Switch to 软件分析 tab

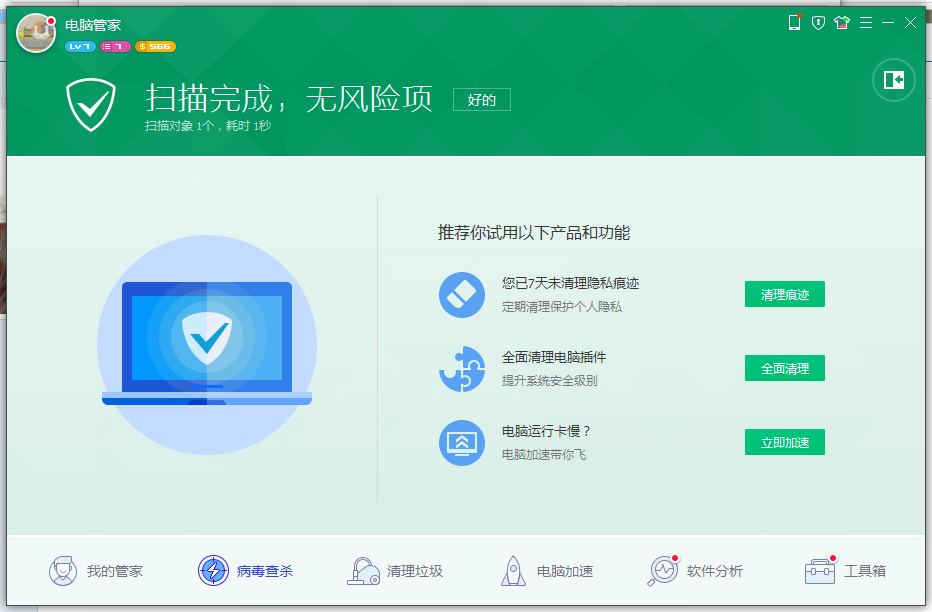(695, 571)
